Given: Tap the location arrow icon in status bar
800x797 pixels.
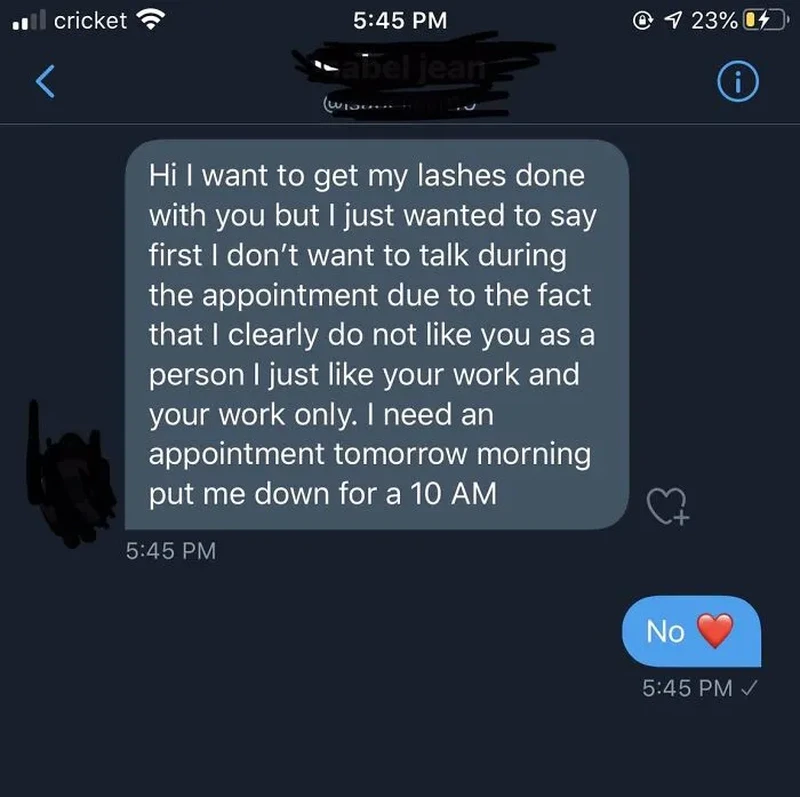Looking at the screenshot, I should [x=672, y=20].
